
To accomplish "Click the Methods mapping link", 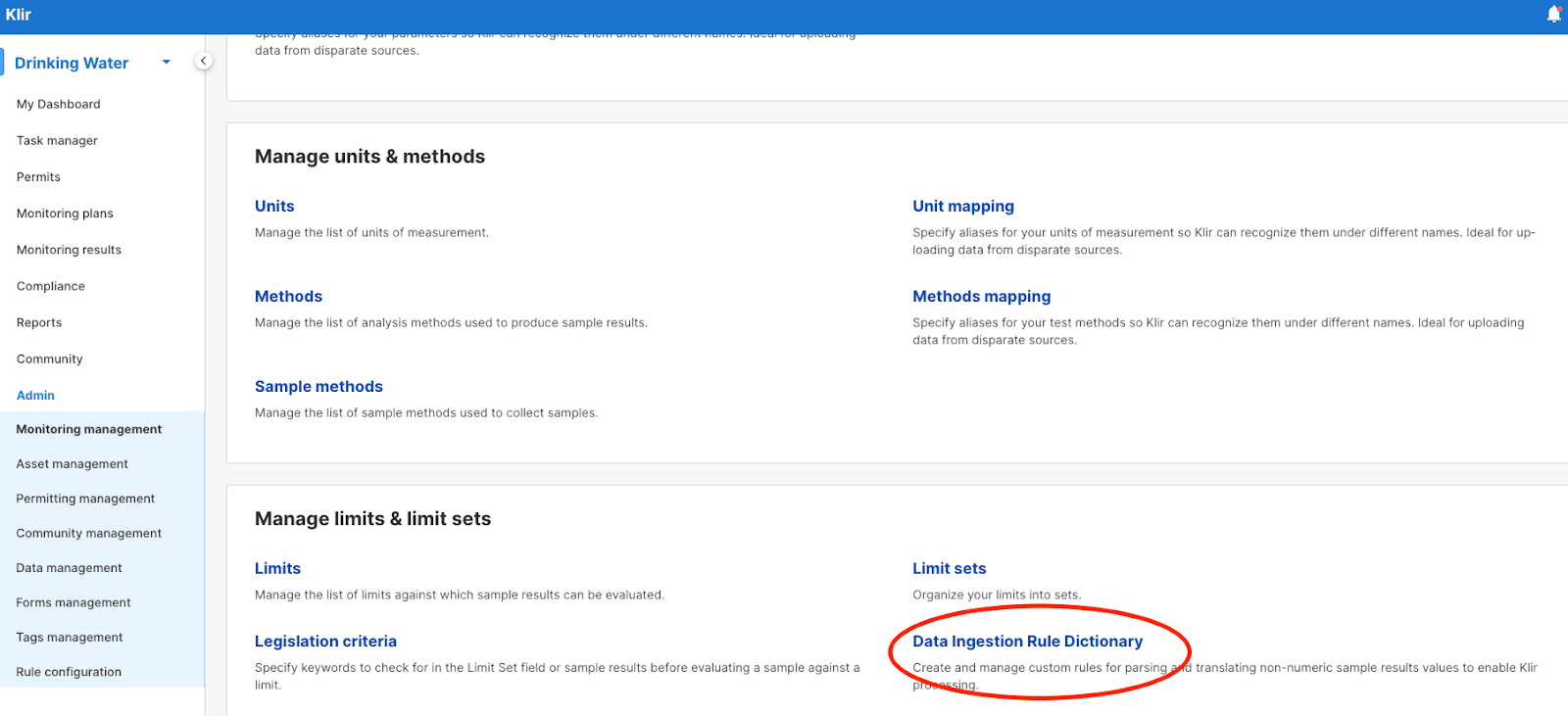I will 981,296.
